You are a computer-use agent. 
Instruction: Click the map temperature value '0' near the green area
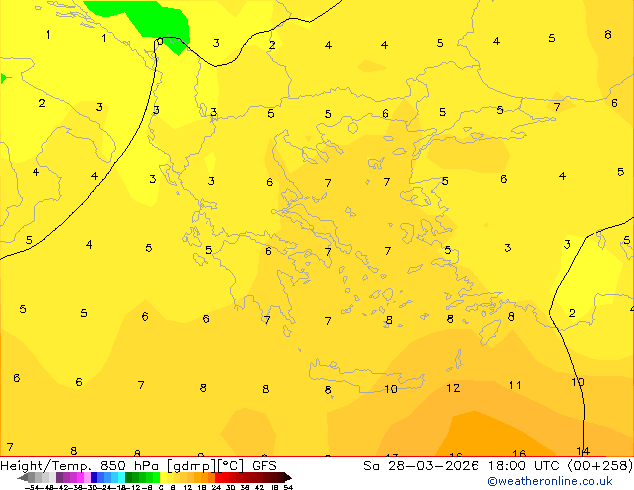(160, 41)
